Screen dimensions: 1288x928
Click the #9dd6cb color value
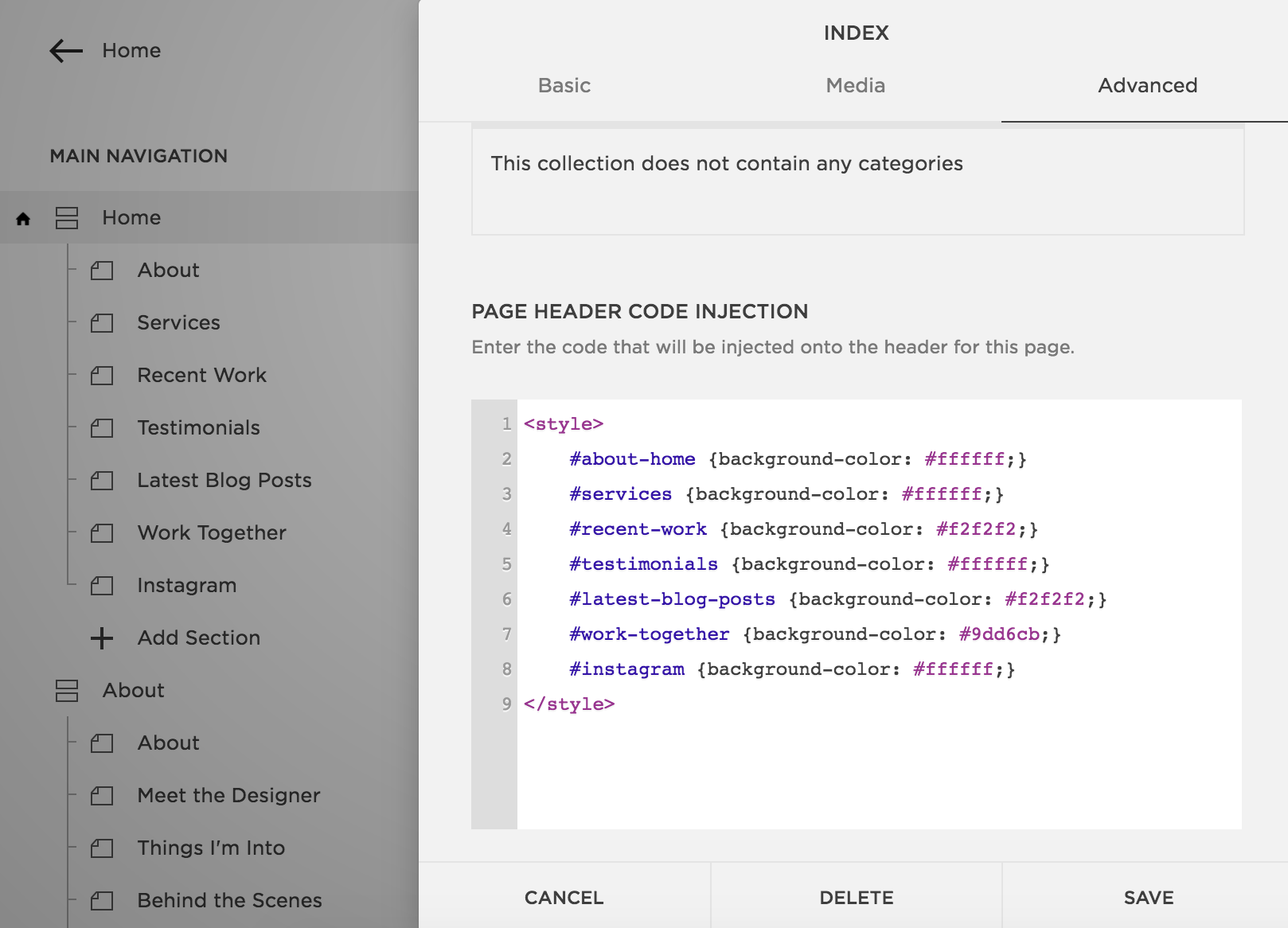point(999,634)
